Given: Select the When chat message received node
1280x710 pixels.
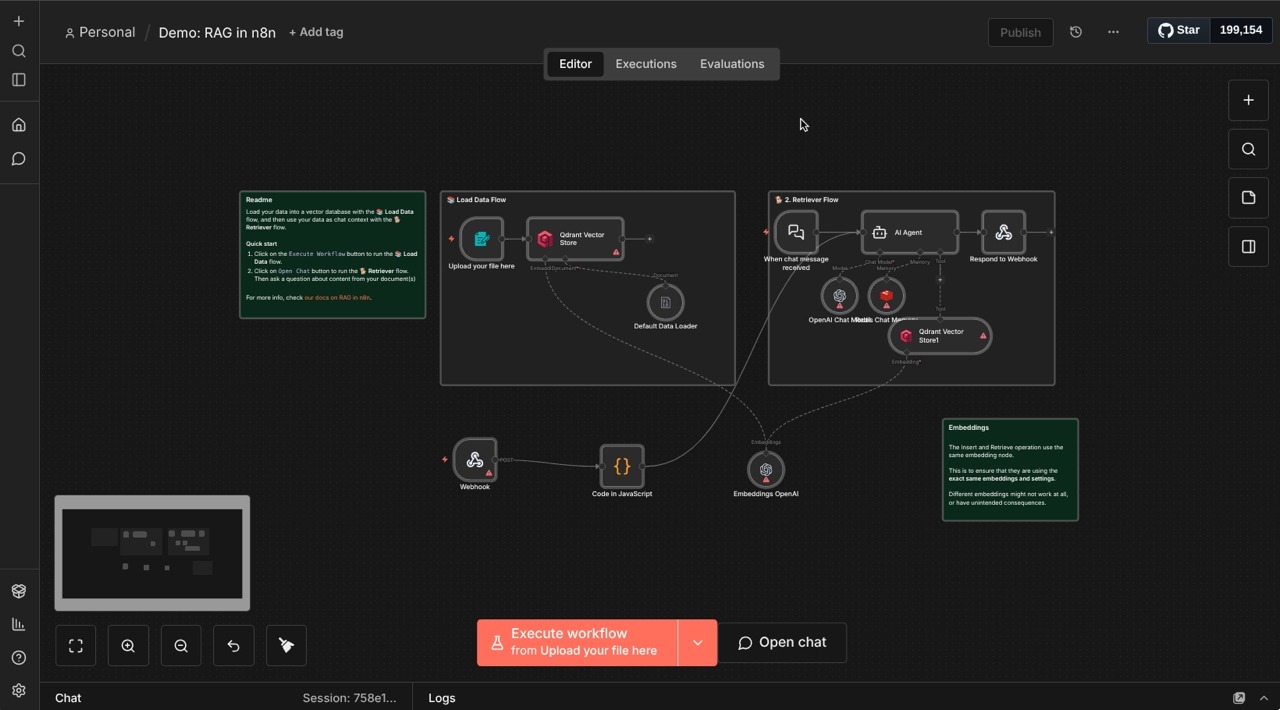Looking at the screenshot, I should 796,232.
